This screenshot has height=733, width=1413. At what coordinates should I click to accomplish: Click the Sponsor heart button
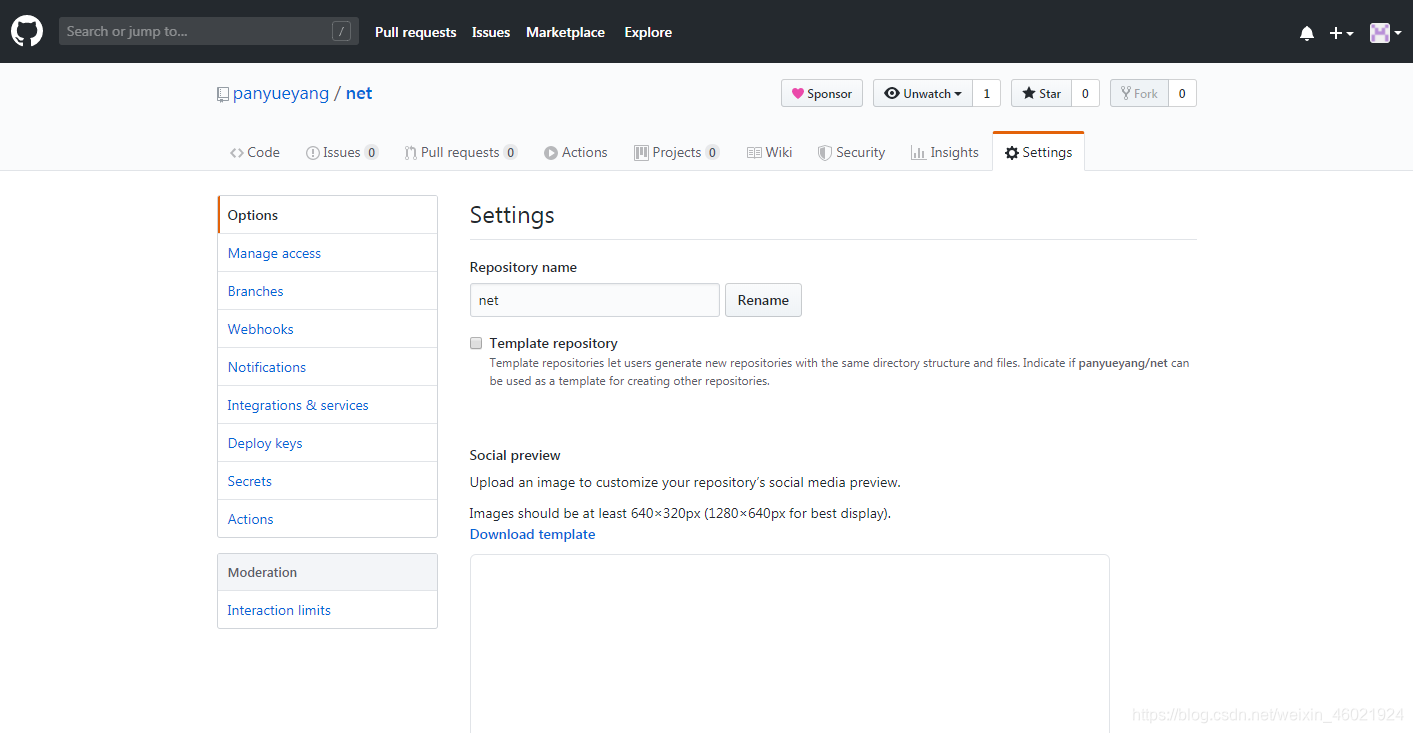pos(822,93)
